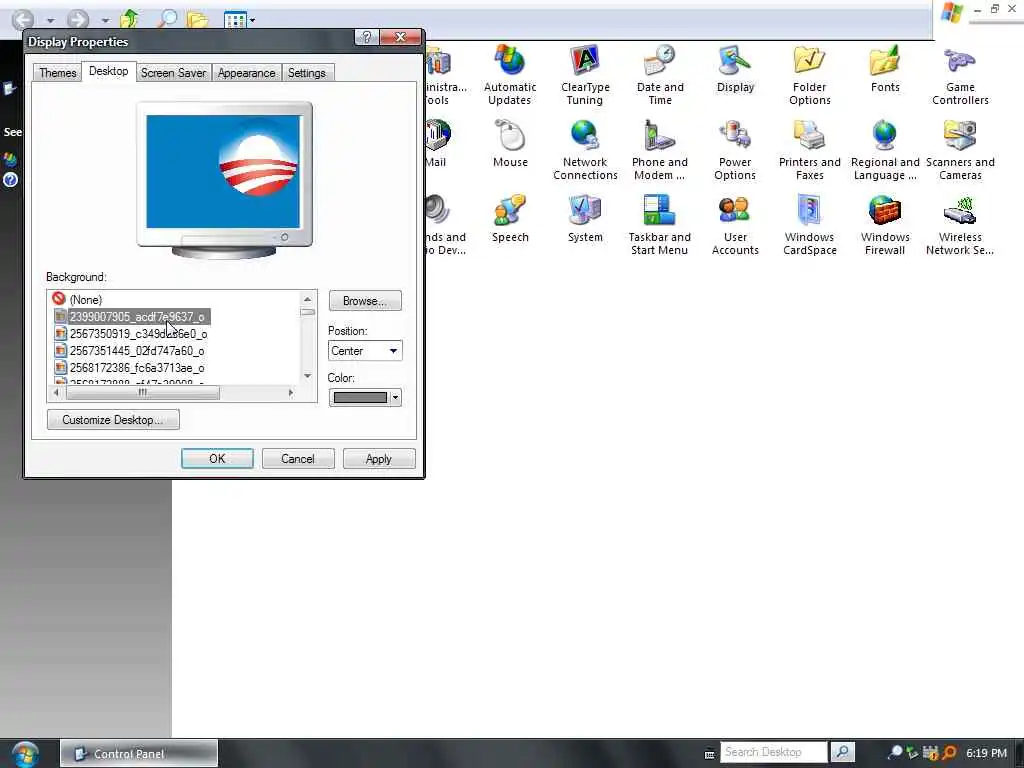Open Network Connections

(x=585, y=150)
